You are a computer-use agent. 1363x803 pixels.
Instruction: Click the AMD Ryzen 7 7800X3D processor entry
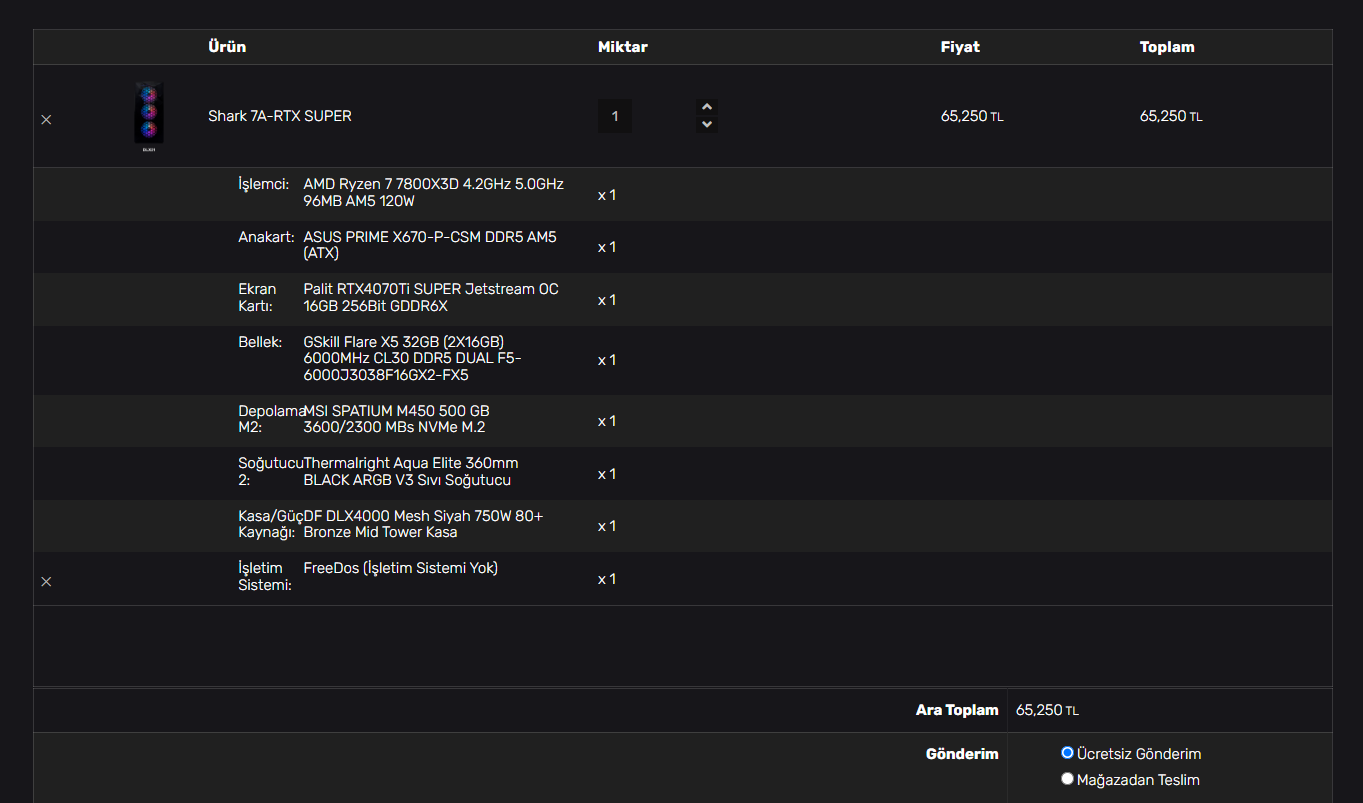pyautogui.click(x=433, y=193)
